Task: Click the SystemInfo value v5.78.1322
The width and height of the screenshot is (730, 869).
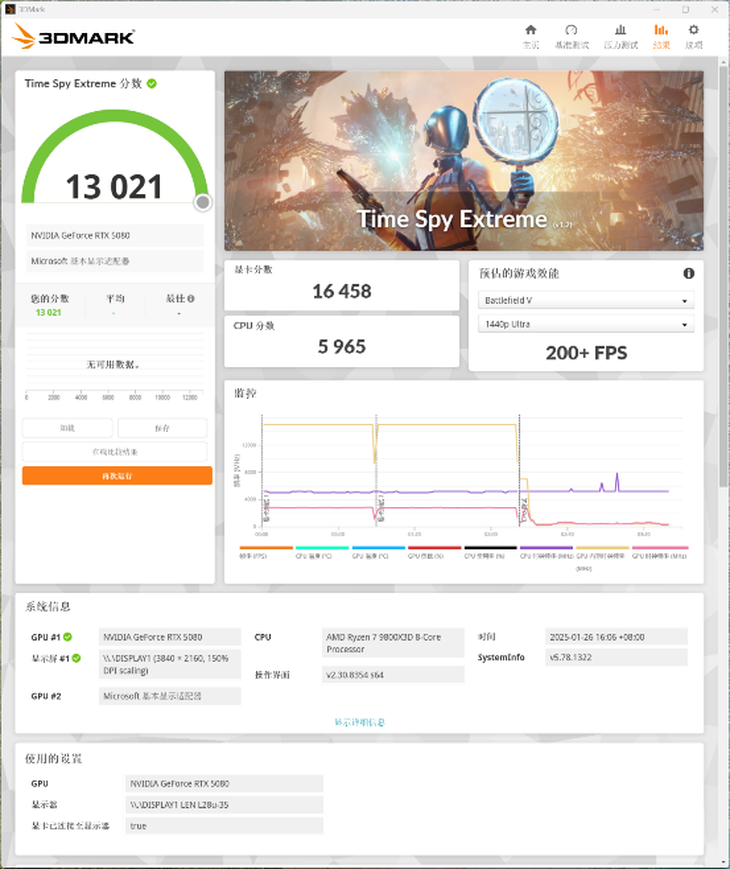Action: [616, 657]
